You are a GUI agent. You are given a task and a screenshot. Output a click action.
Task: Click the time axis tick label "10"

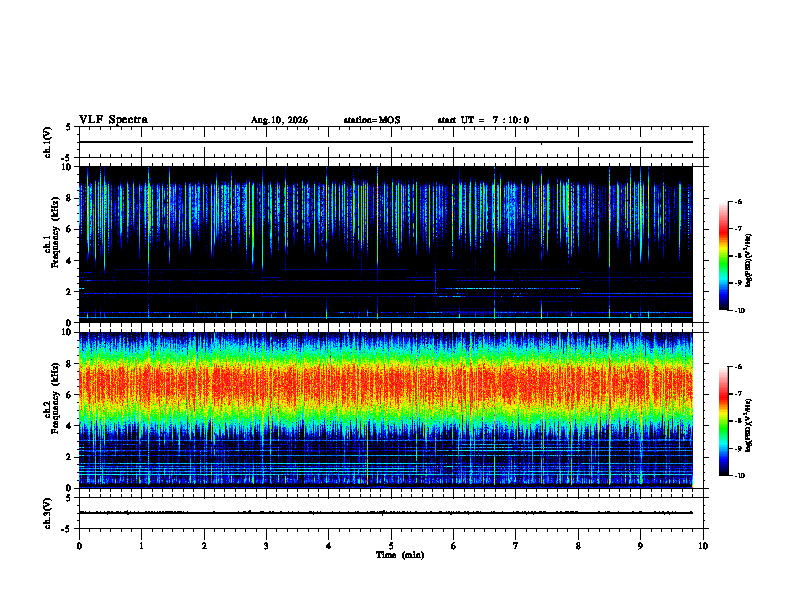click(x=703, y=546)
